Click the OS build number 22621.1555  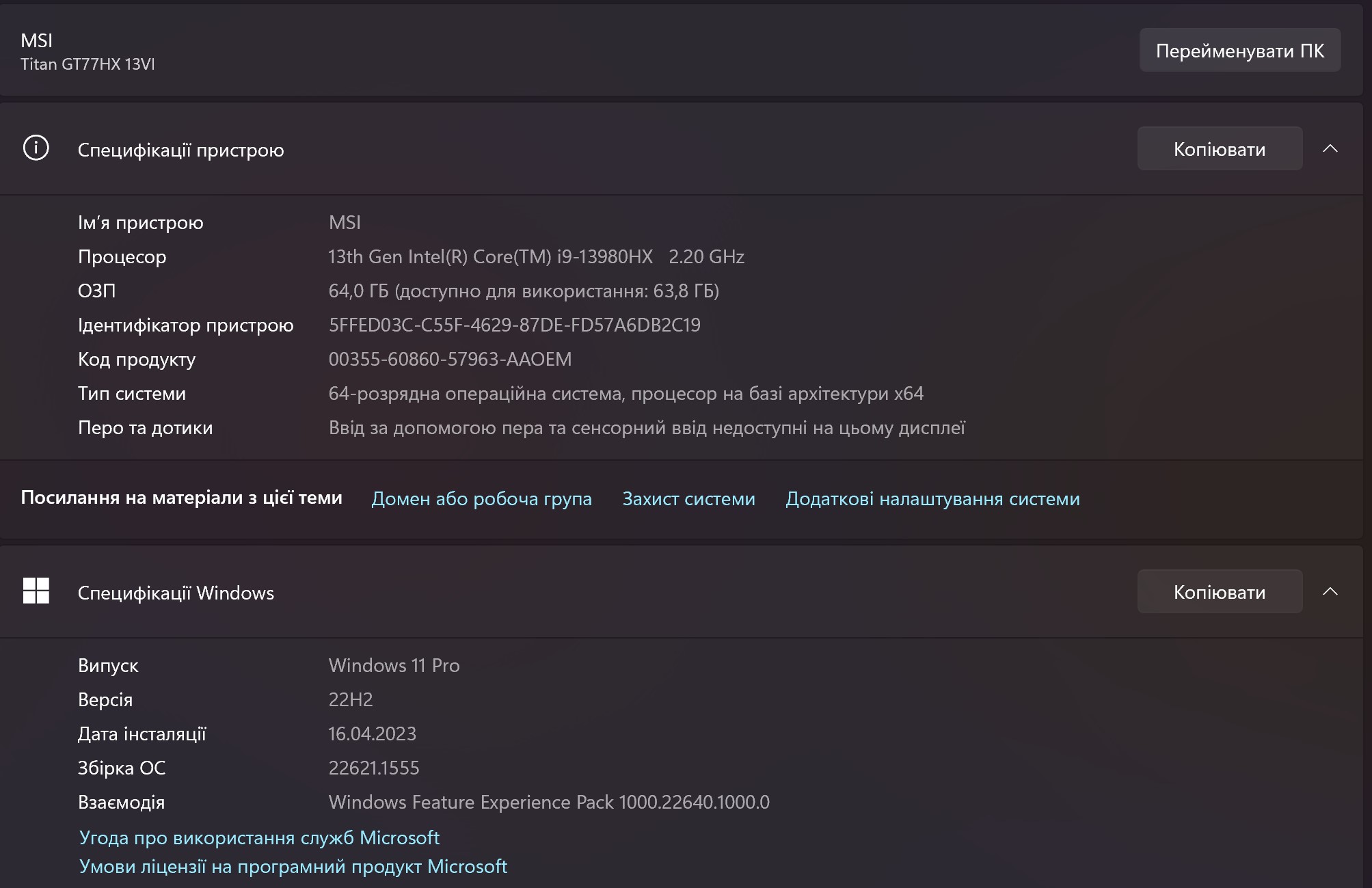373,768
